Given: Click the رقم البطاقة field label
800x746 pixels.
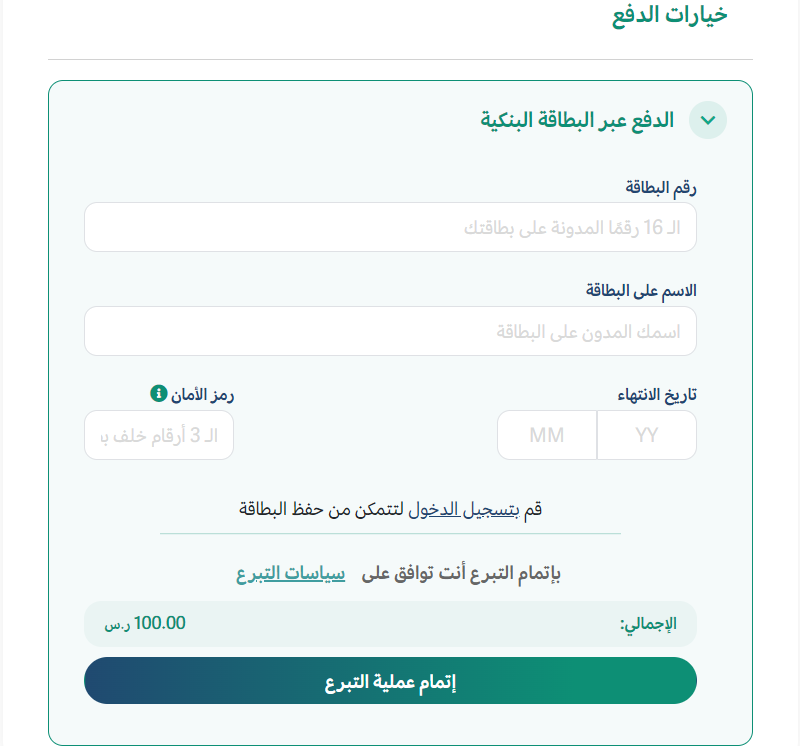Looking at the screenshot, I should pos(661,188).
